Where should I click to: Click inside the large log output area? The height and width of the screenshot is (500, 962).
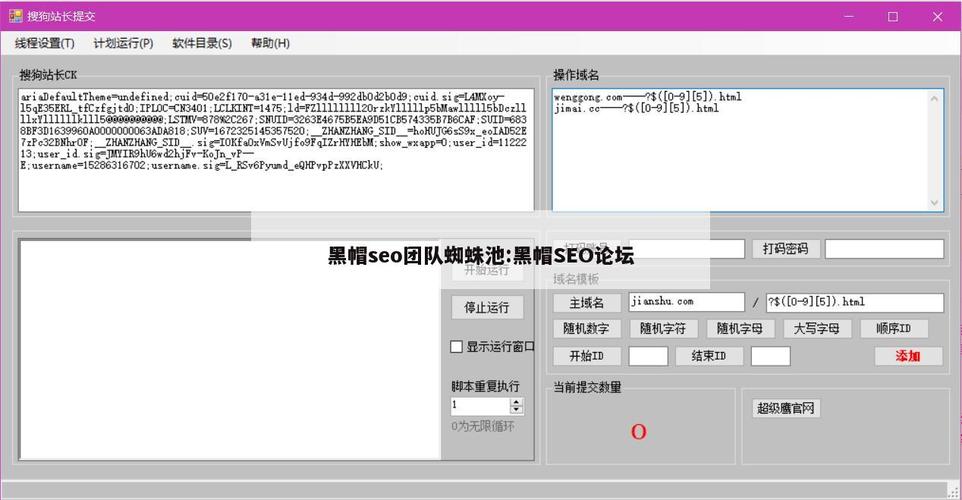coord(230,350)
